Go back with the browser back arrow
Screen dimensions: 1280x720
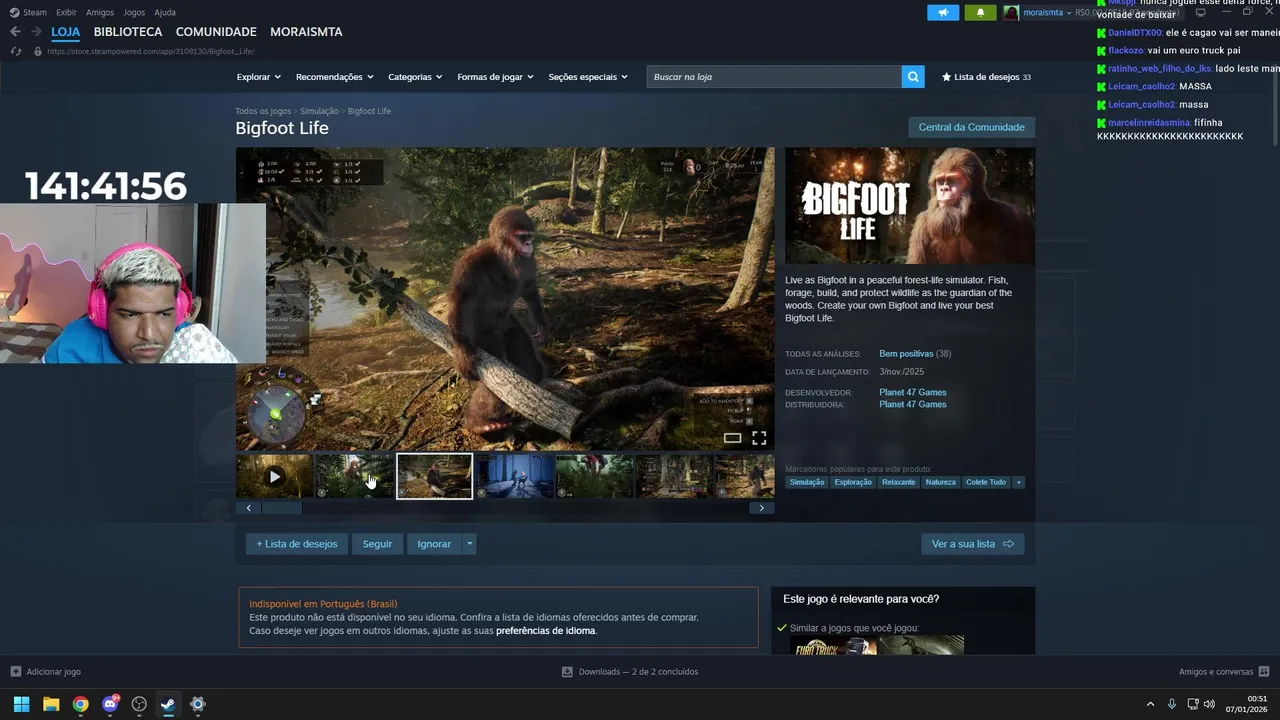(15, 32)
